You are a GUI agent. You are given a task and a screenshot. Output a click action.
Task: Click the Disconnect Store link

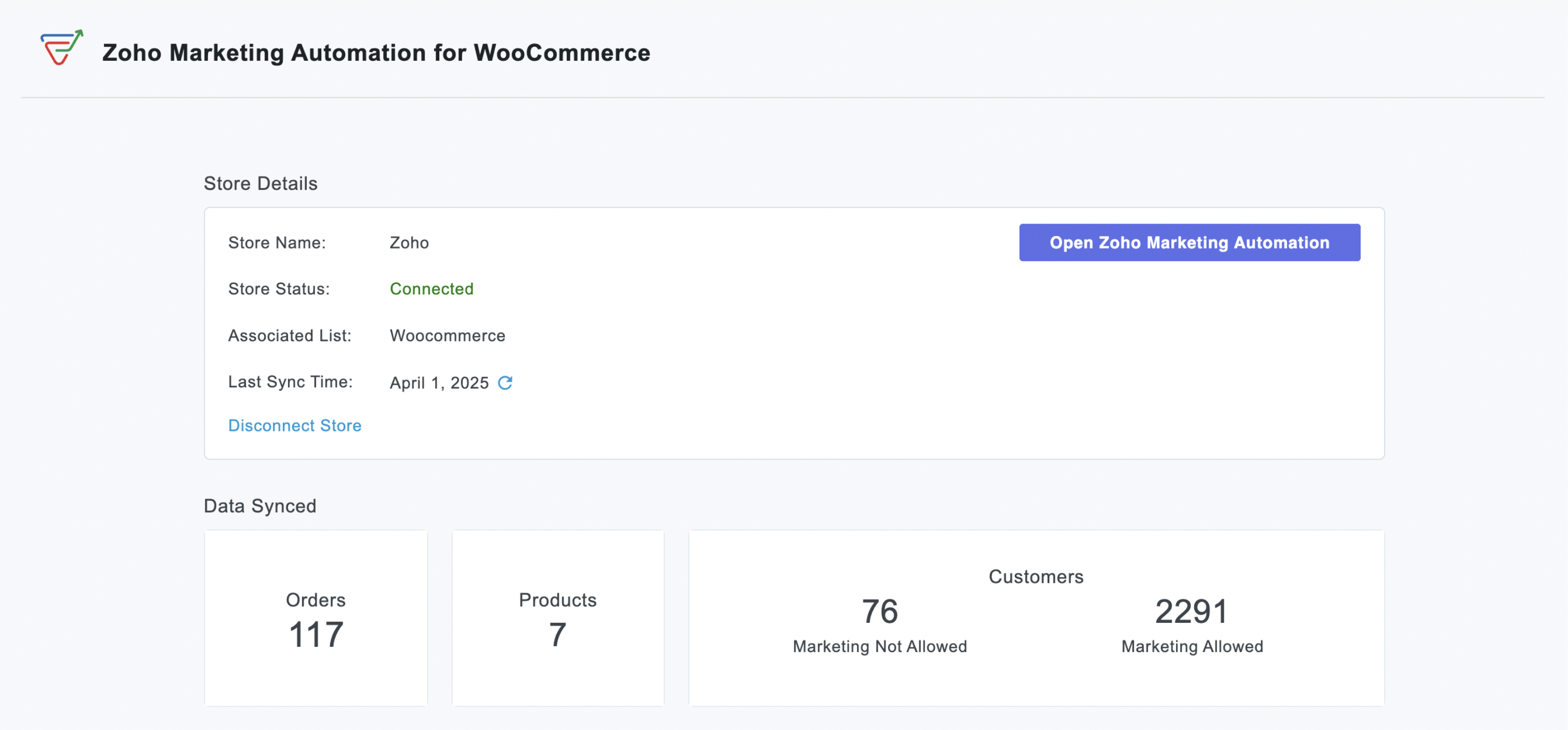pyautogui.click(x=295, y=425)
